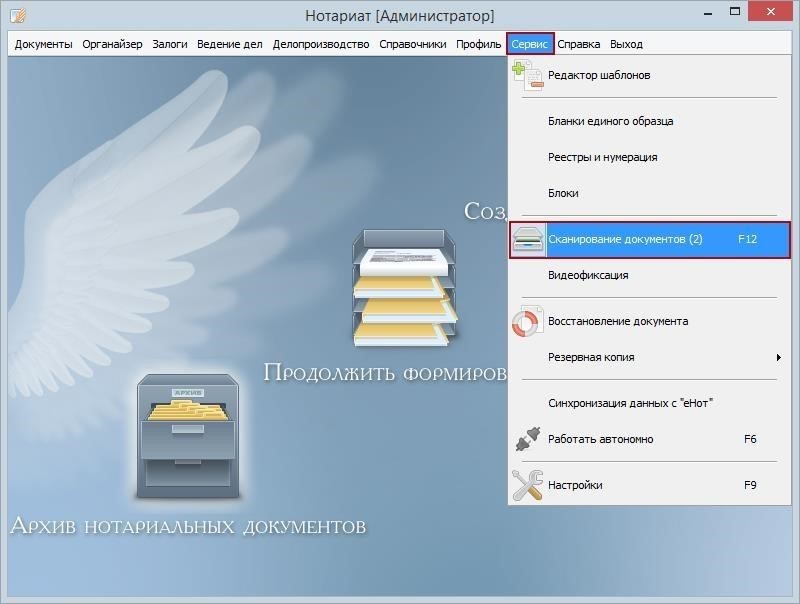Click the lifebuoy Восстановление документа icon
Viewport: 800px width, 604px height.
[x=527, y=321]
